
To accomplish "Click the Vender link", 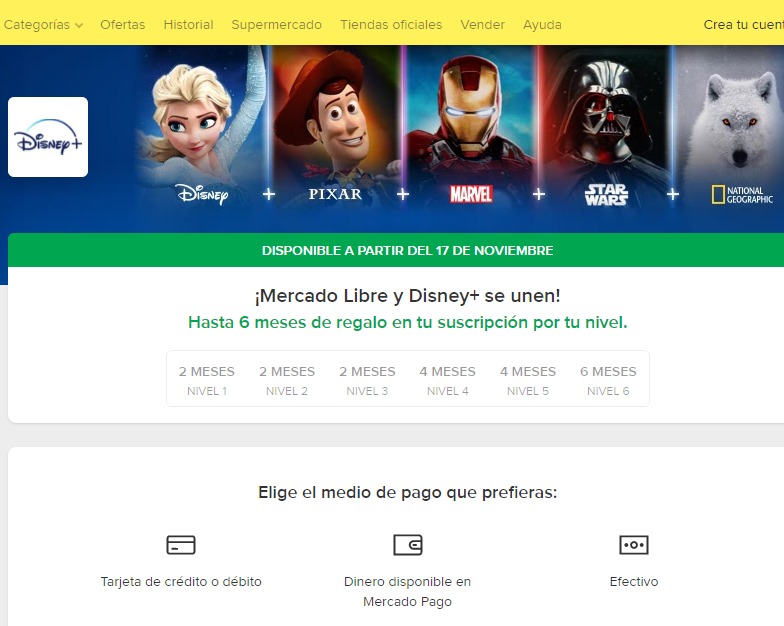I will point(482,24).
